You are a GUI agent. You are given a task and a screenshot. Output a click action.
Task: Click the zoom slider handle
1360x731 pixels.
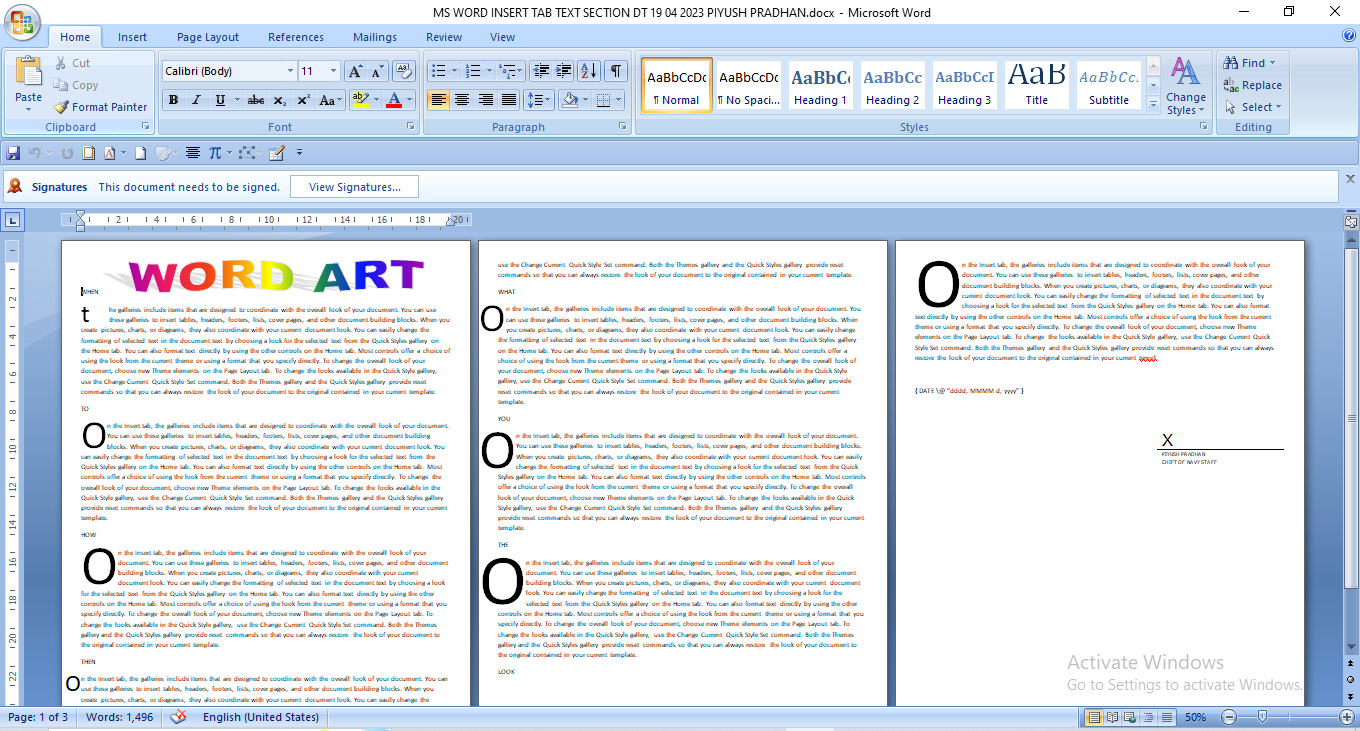(x=1263, y=717)
